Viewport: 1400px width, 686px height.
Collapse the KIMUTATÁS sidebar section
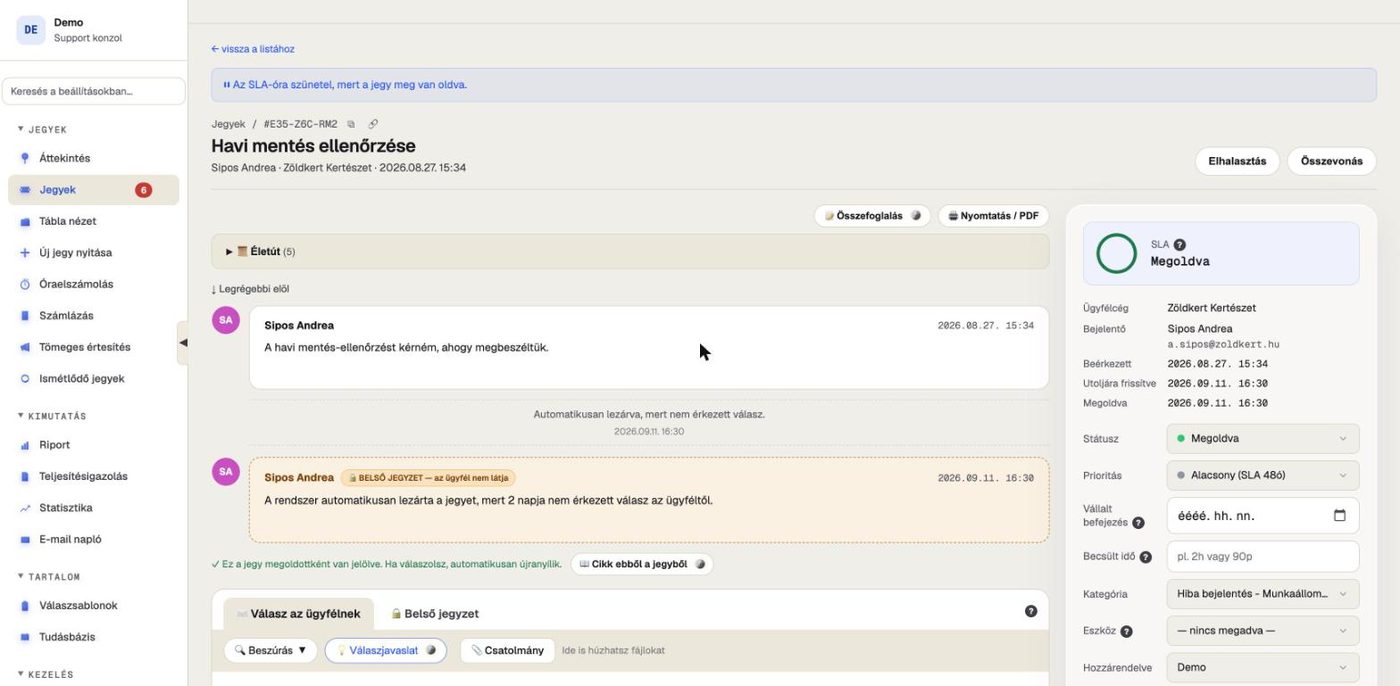[x=52, y=416]
